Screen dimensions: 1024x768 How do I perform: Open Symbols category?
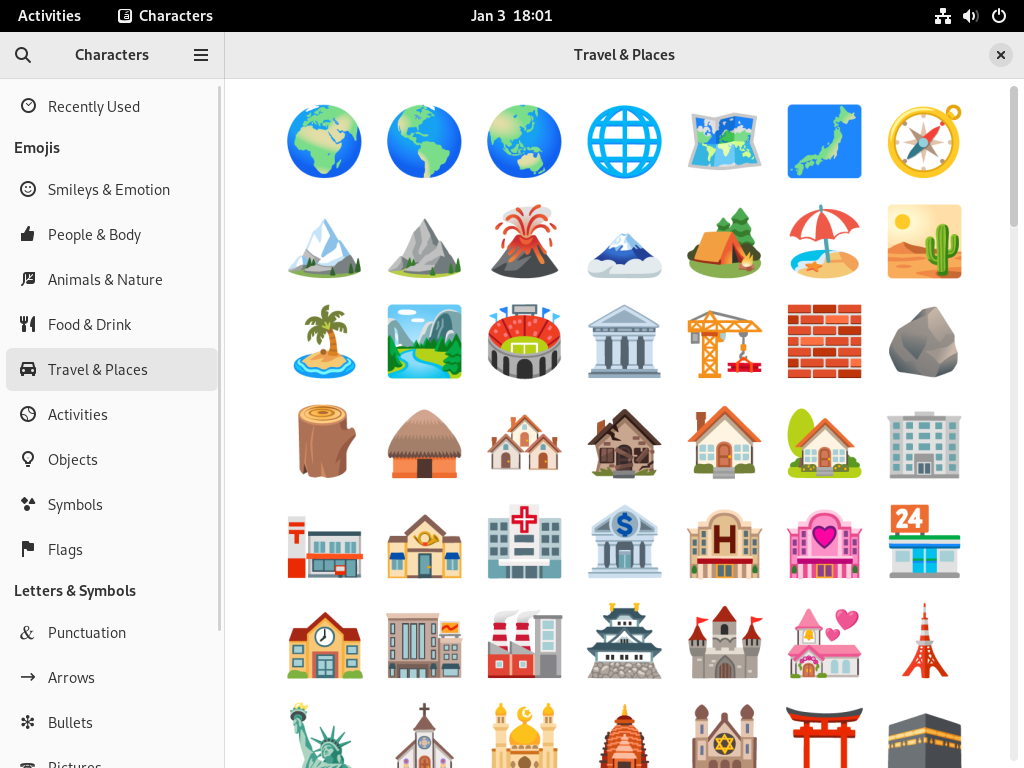(112, 505)
